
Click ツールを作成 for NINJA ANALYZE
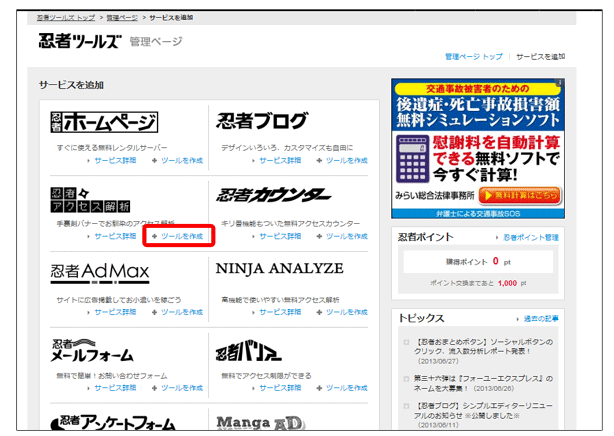347,312
